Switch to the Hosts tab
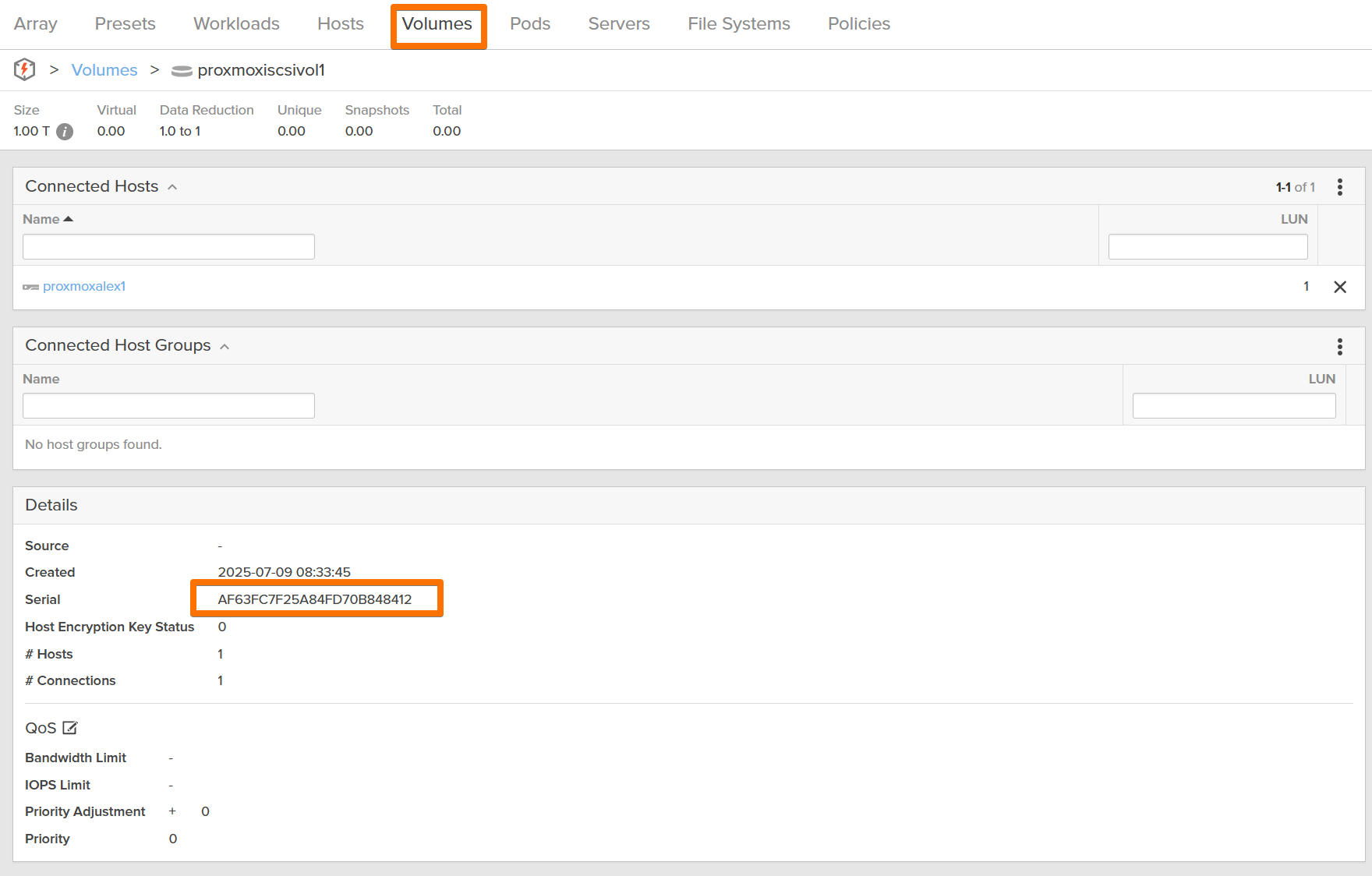 coord(340,24)
